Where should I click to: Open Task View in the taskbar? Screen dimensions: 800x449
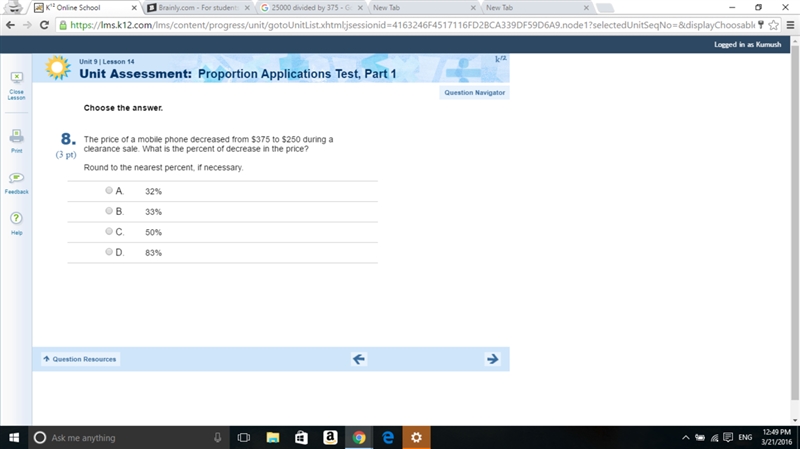[x=244, y=438]
